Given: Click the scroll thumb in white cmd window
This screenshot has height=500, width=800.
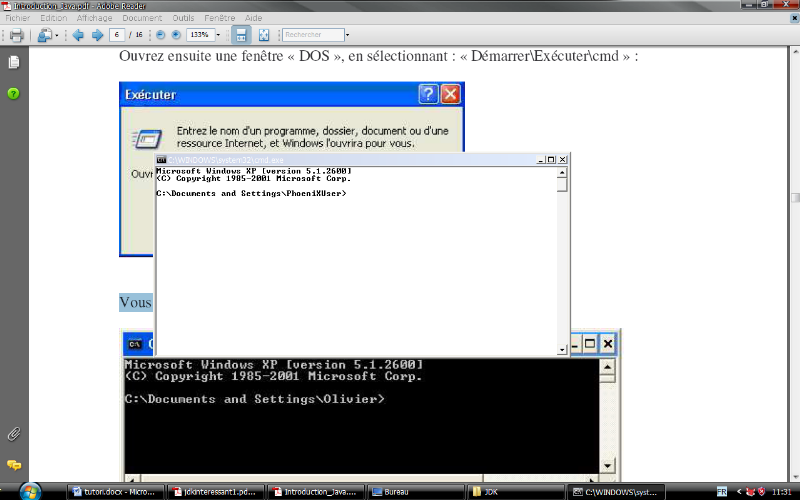Looking at the screenshot, I should (x=562, y=185).
